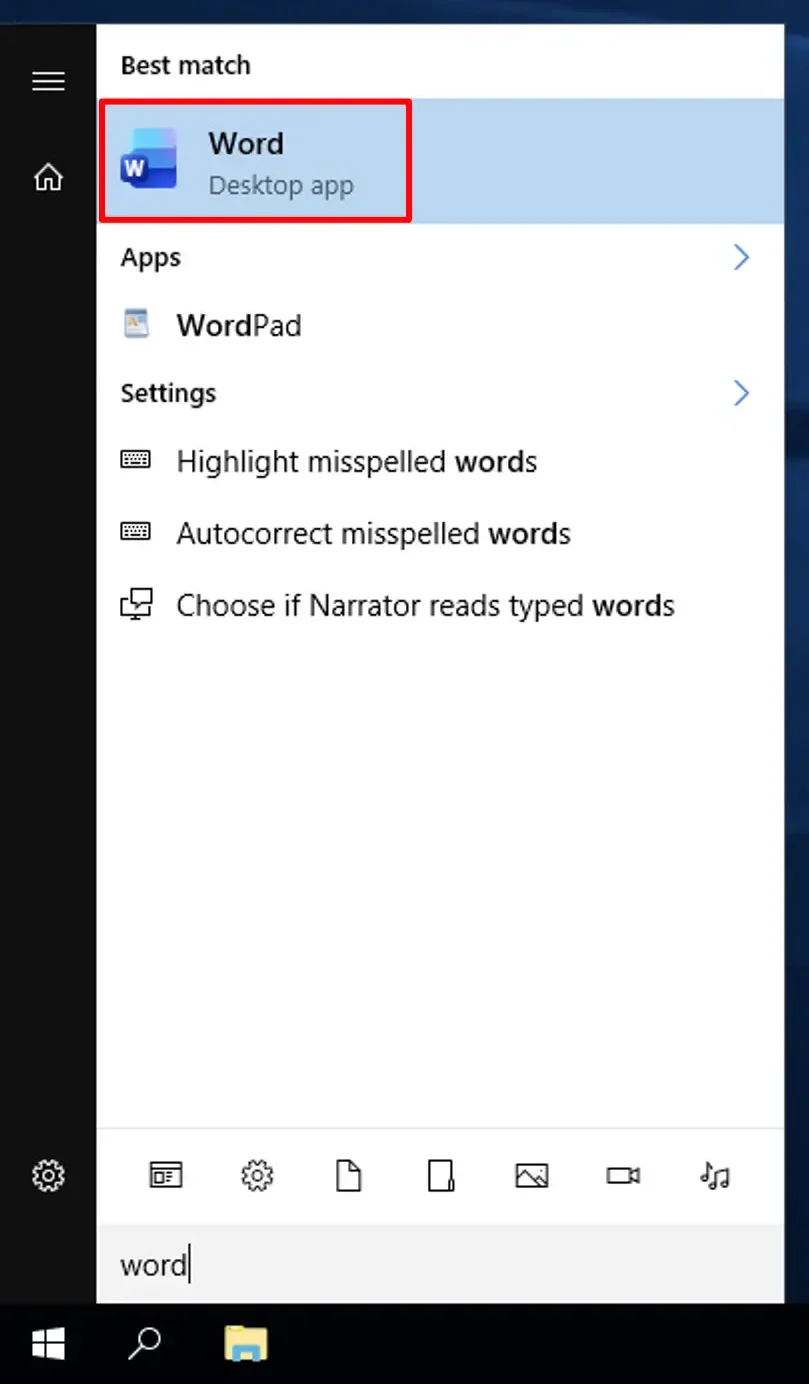Viewport: 809px width, 1385px height.
Task: Open search settings via the sidebar gear icon
Action: pos(48,1174)
